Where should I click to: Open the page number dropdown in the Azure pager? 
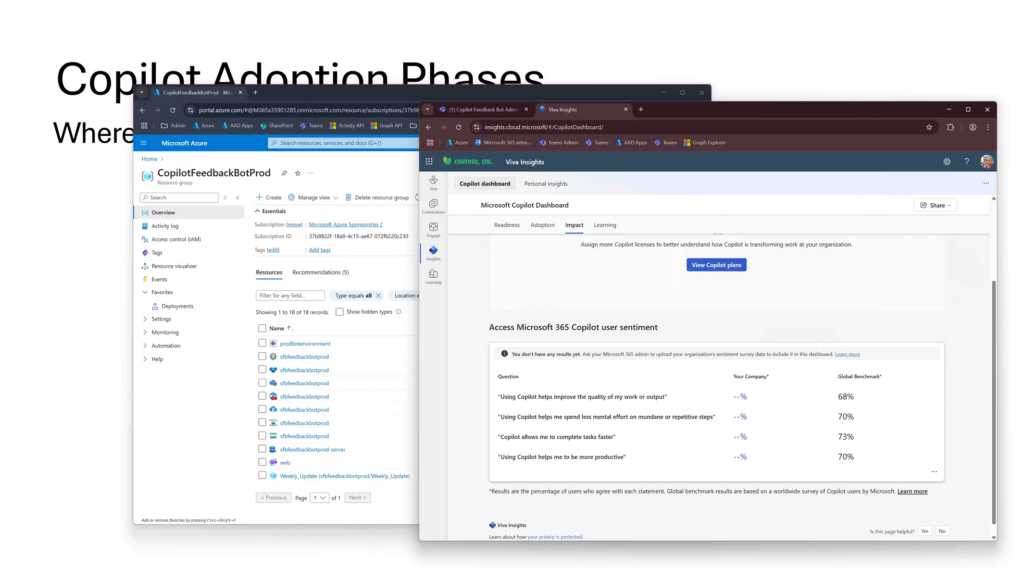pos(319,497)
